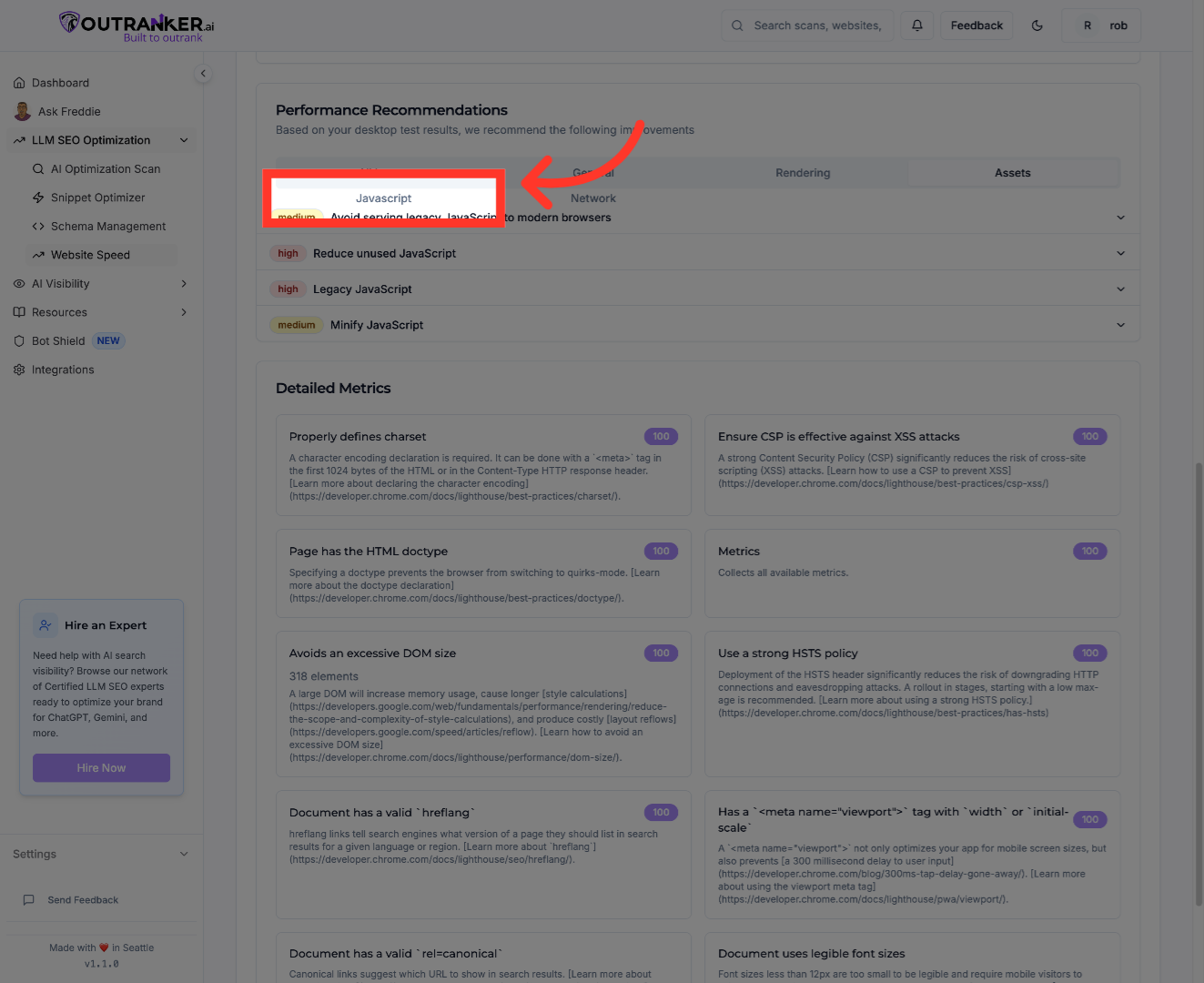
Task: Click the Send Feedback chat icon
Action: (29, 900)
